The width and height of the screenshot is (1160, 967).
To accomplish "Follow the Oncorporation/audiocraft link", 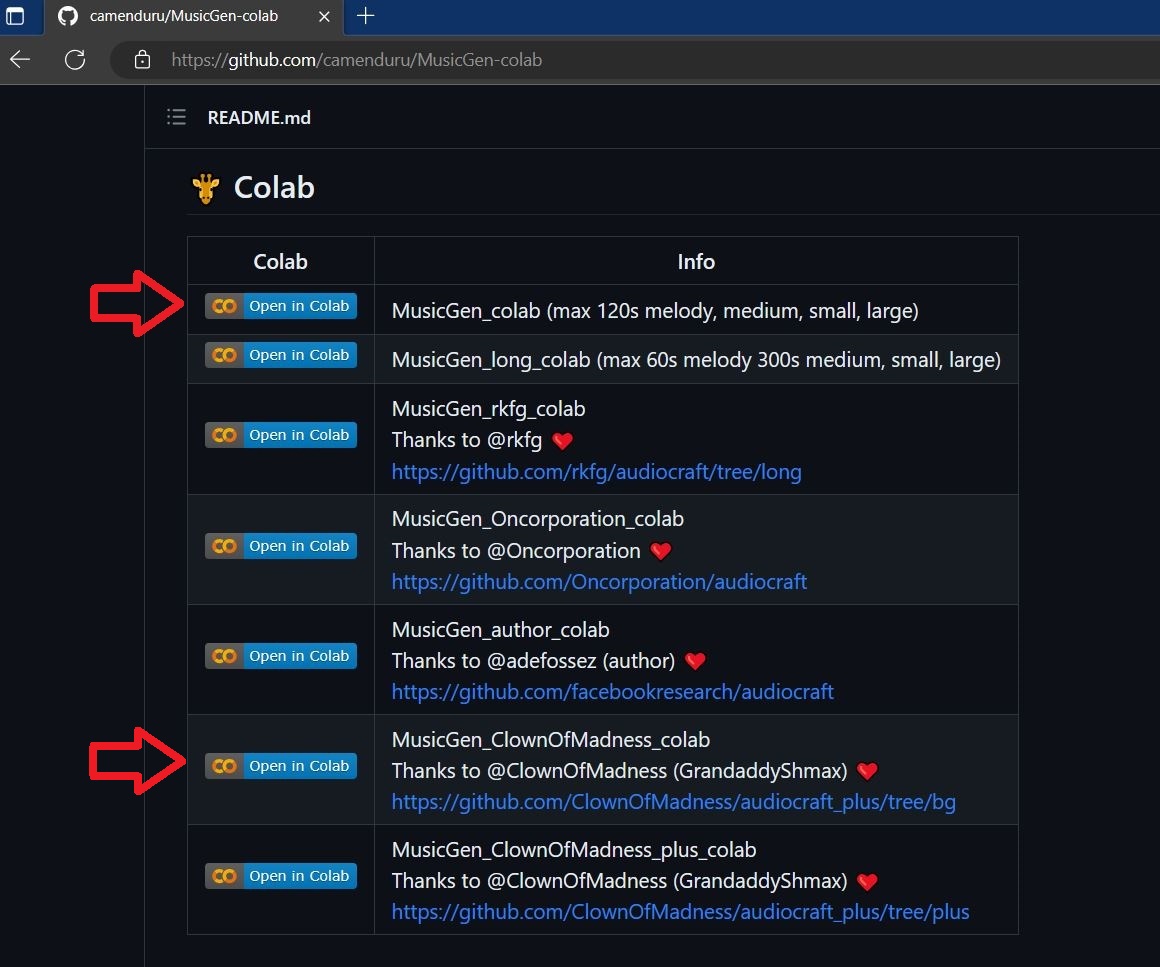I will [599, 582].
